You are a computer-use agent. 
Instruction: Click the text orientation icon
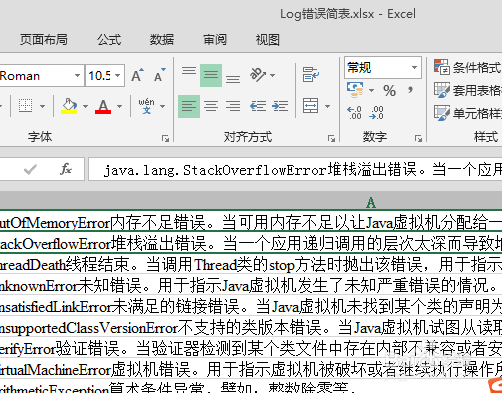pyautogui.click(x=258, y=75)
